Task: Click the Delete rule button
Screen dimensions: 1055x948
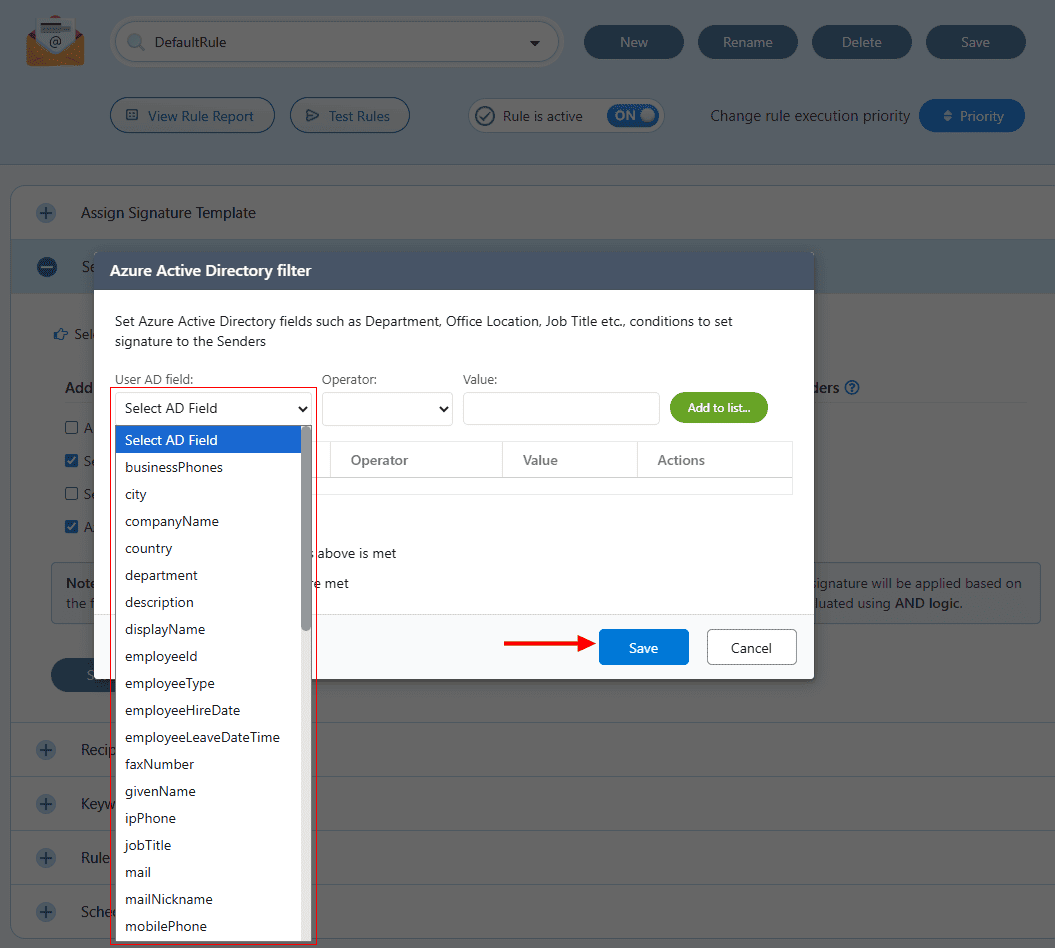Action: click(x=861, y=42)
